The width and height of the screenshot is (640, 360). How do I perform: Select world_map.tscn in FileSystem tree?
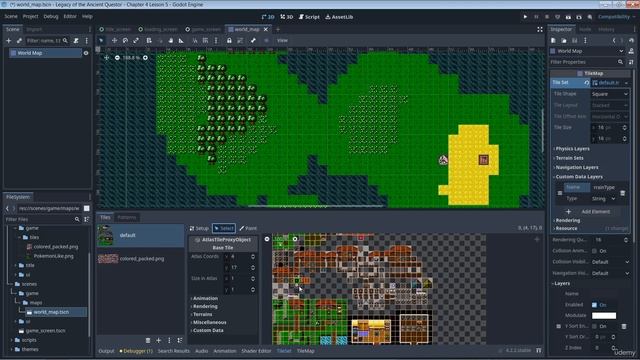[51, 312]
